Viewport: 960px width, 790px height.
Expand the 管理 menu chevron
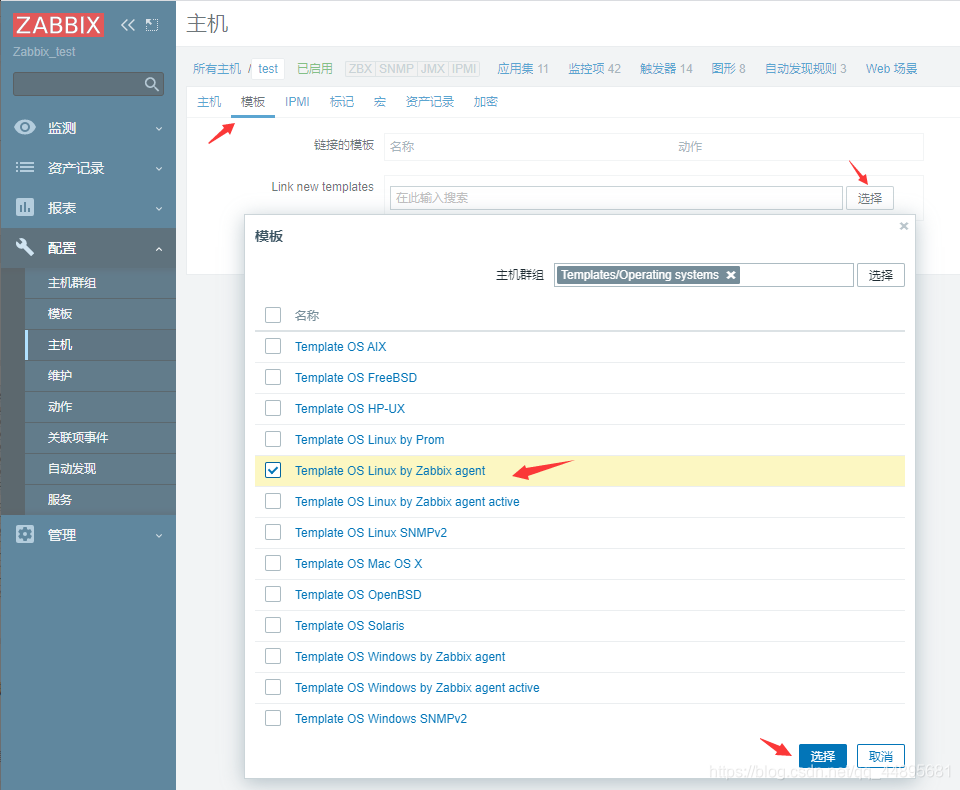tap(159, 535)
